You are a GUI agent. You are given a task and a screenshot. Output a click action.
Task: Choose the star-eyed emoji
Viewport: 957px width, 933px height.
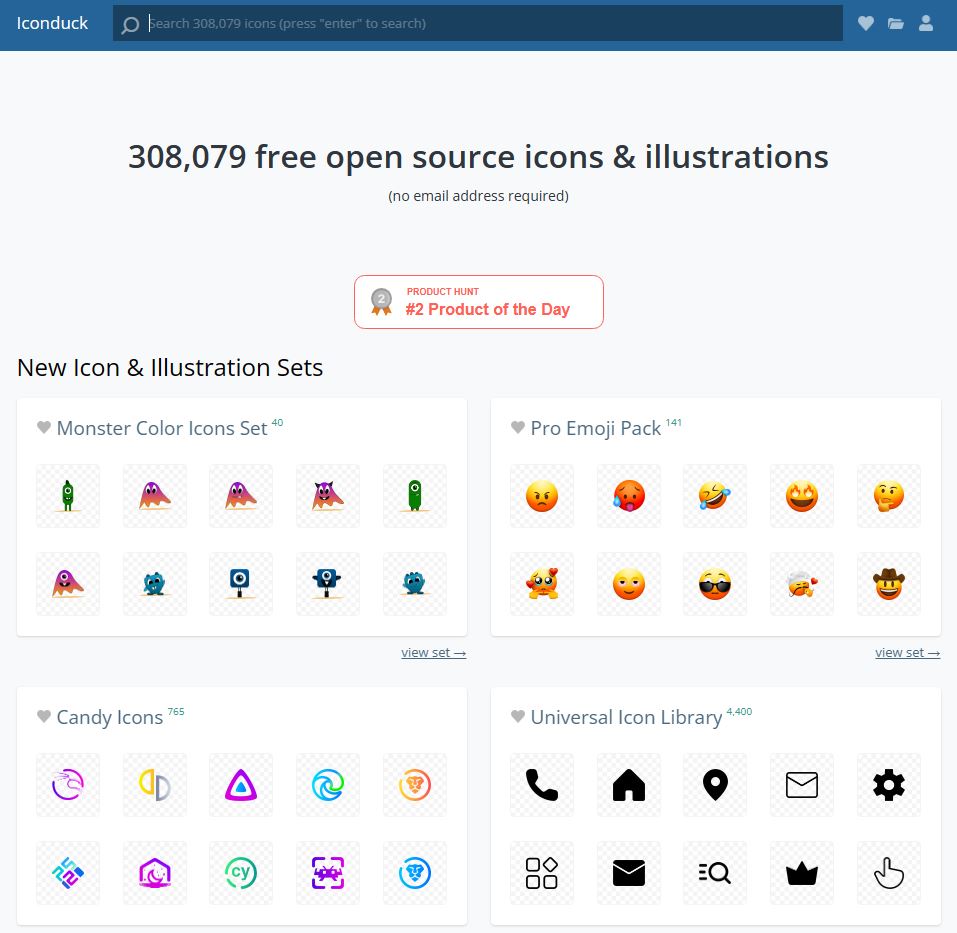coord(802,496)
